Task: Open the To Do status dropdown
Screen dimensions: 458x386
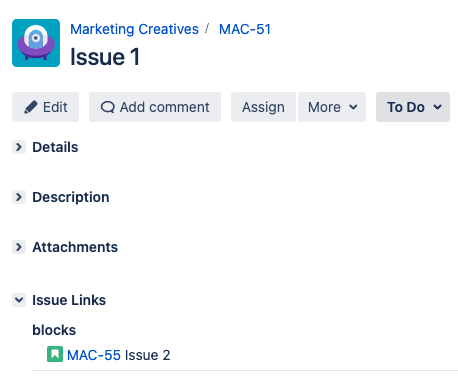Action: (x=413, y=107)
